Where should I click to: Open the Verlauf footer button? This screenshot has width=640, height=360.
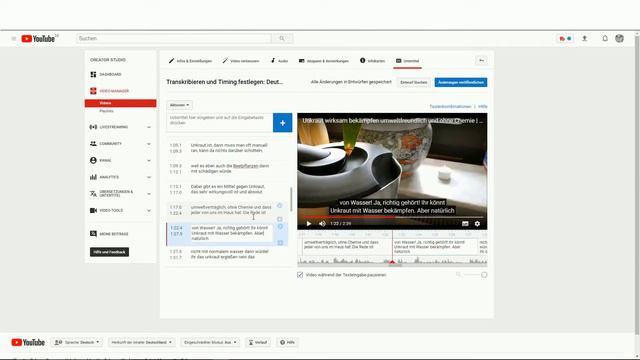pos(258,342)
